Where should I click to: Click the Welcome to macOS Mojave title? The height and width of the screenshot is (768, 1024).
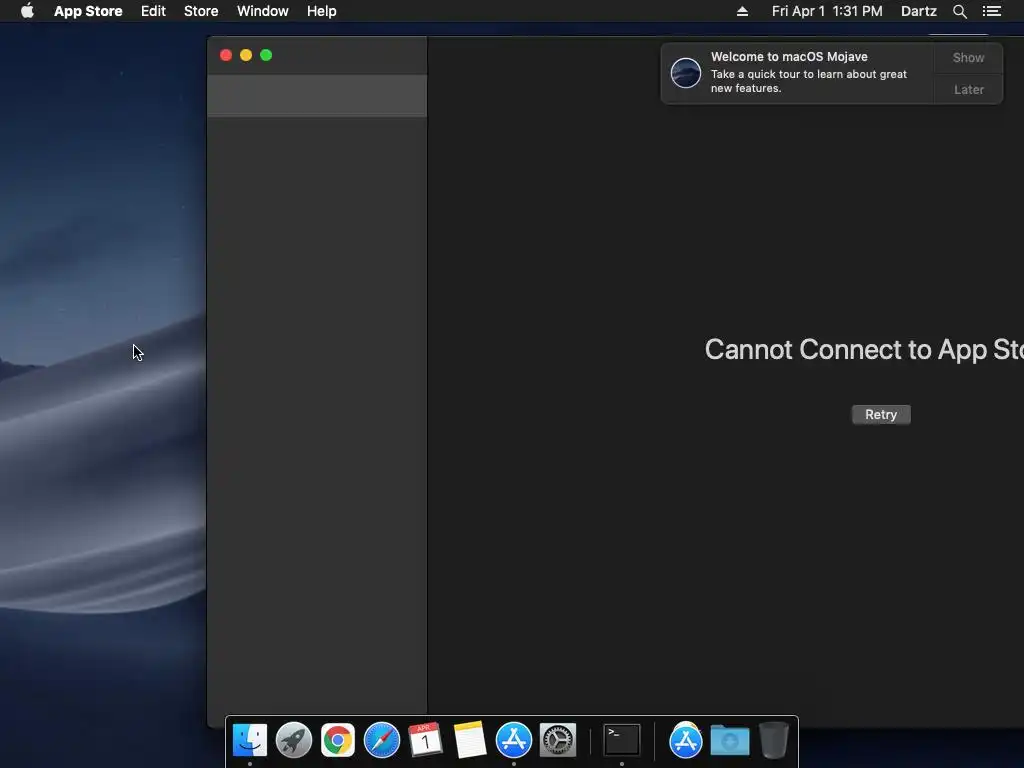coord(789,57)
